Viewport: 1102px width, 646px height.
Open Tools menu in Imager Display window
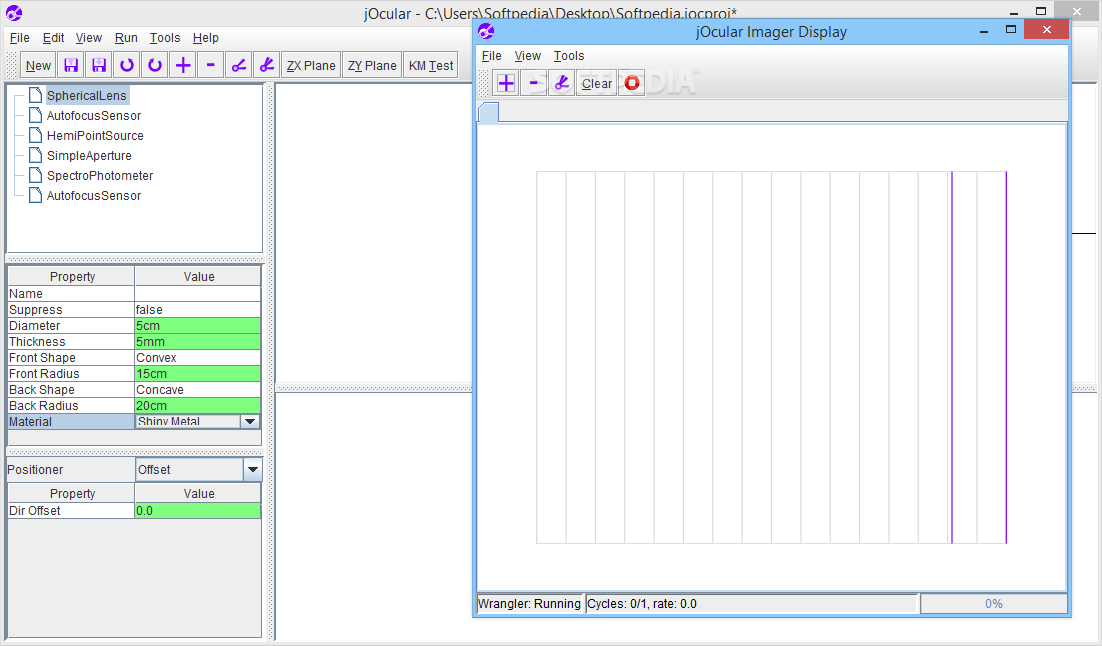569,56
